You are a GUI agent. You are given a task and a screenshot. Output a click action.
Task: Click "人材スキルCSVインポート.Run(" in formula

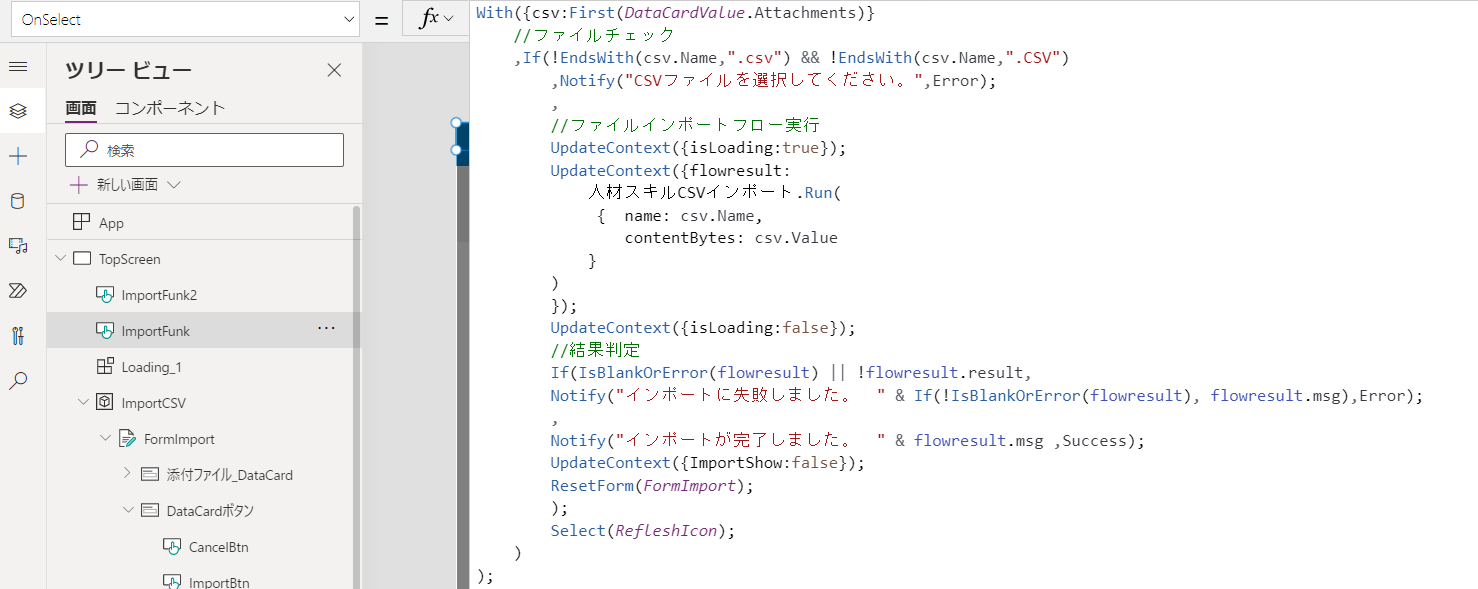coord(715,193)
